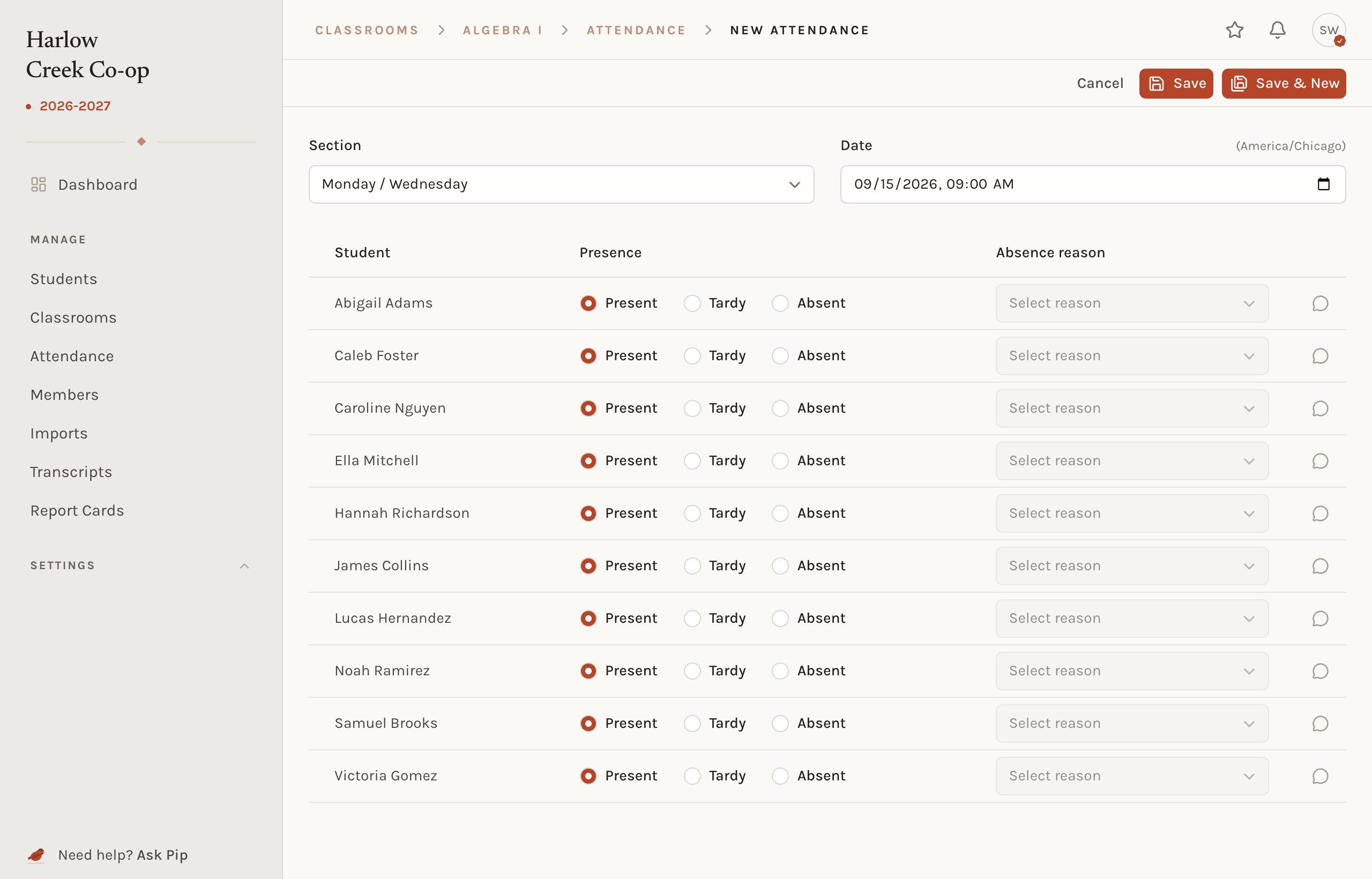Go to Attendance breadcrumb link
Viewport: 1372px width, 879px height.
(636, 29)
